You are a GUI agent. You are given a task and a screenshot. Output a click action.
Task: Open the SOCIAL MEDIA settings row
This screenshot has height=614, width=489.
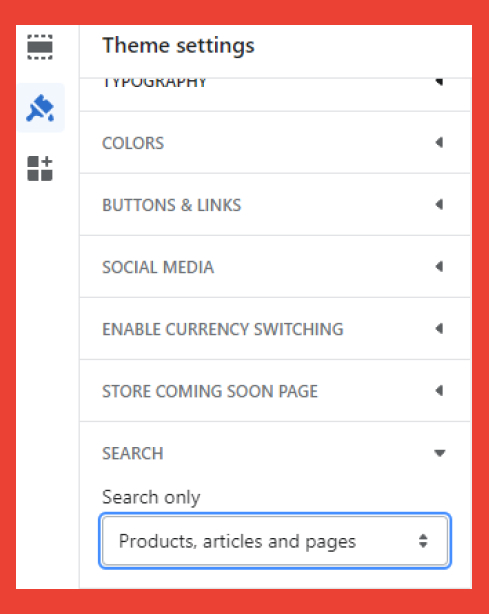(x=275, y=267)
